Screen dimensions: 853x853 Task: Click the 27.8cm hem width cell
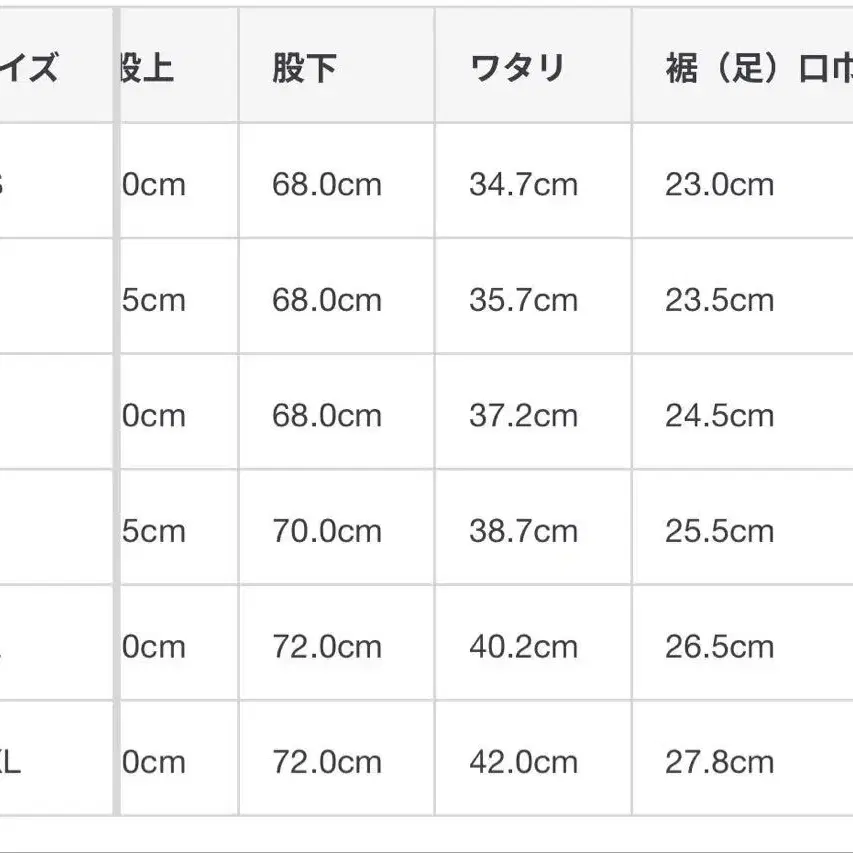(x=720, y=762)
